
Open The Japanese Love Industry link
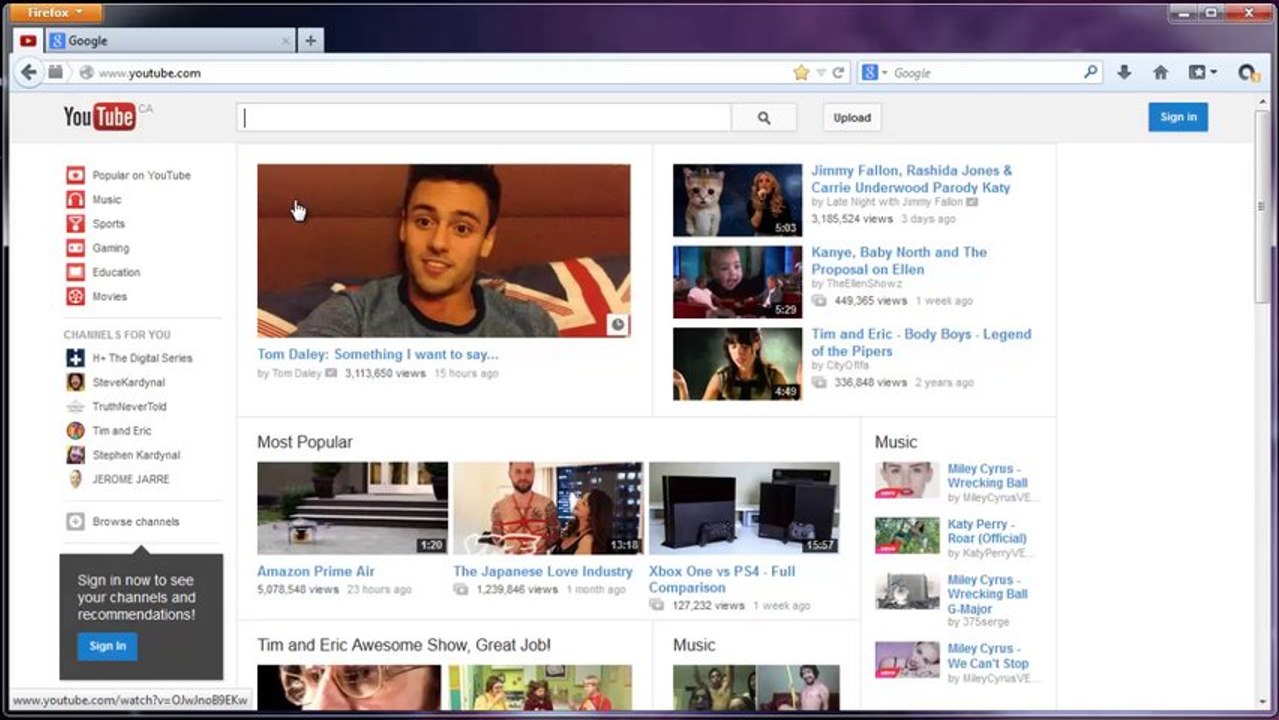[543, 571]
